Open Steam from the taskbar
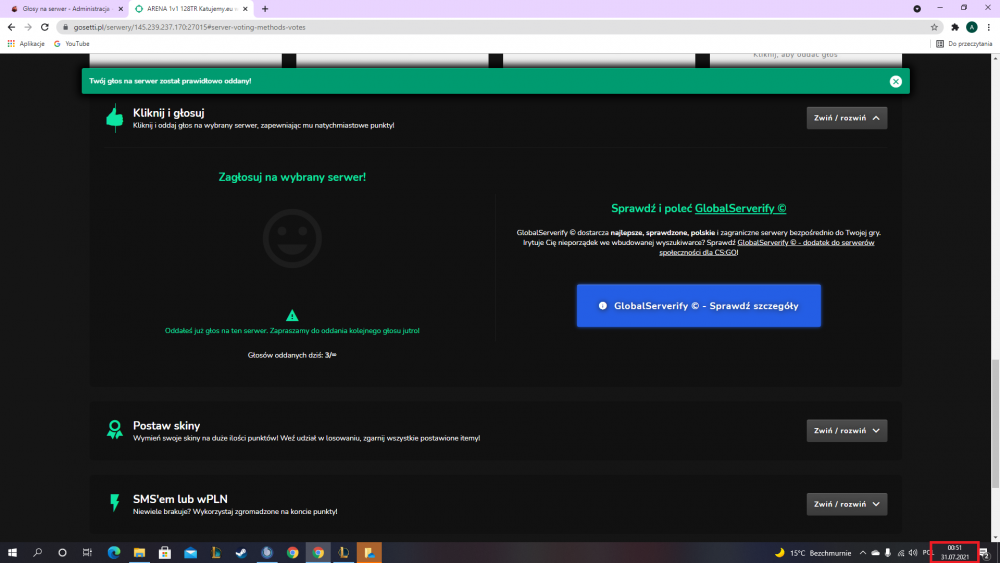The height and width of the screenshot is (563, 1000). 241,553
